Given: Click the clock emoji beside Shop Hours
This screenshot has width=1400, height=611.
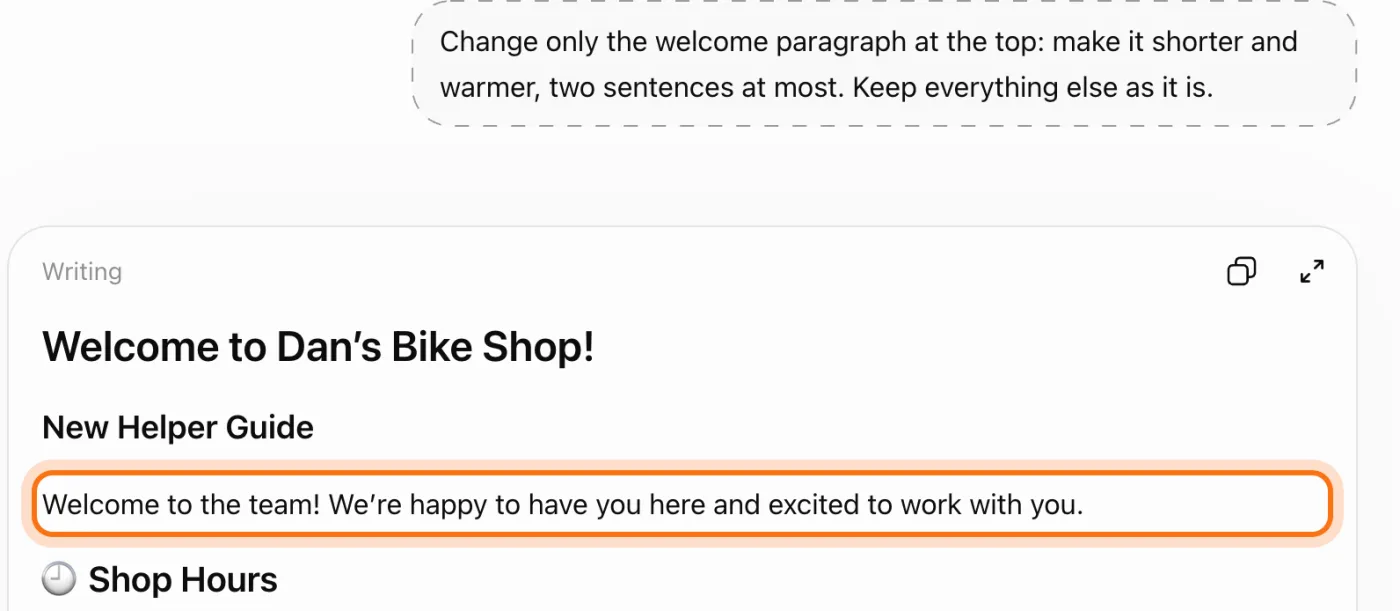Looking at the screenshot, I should click(59, 579).
